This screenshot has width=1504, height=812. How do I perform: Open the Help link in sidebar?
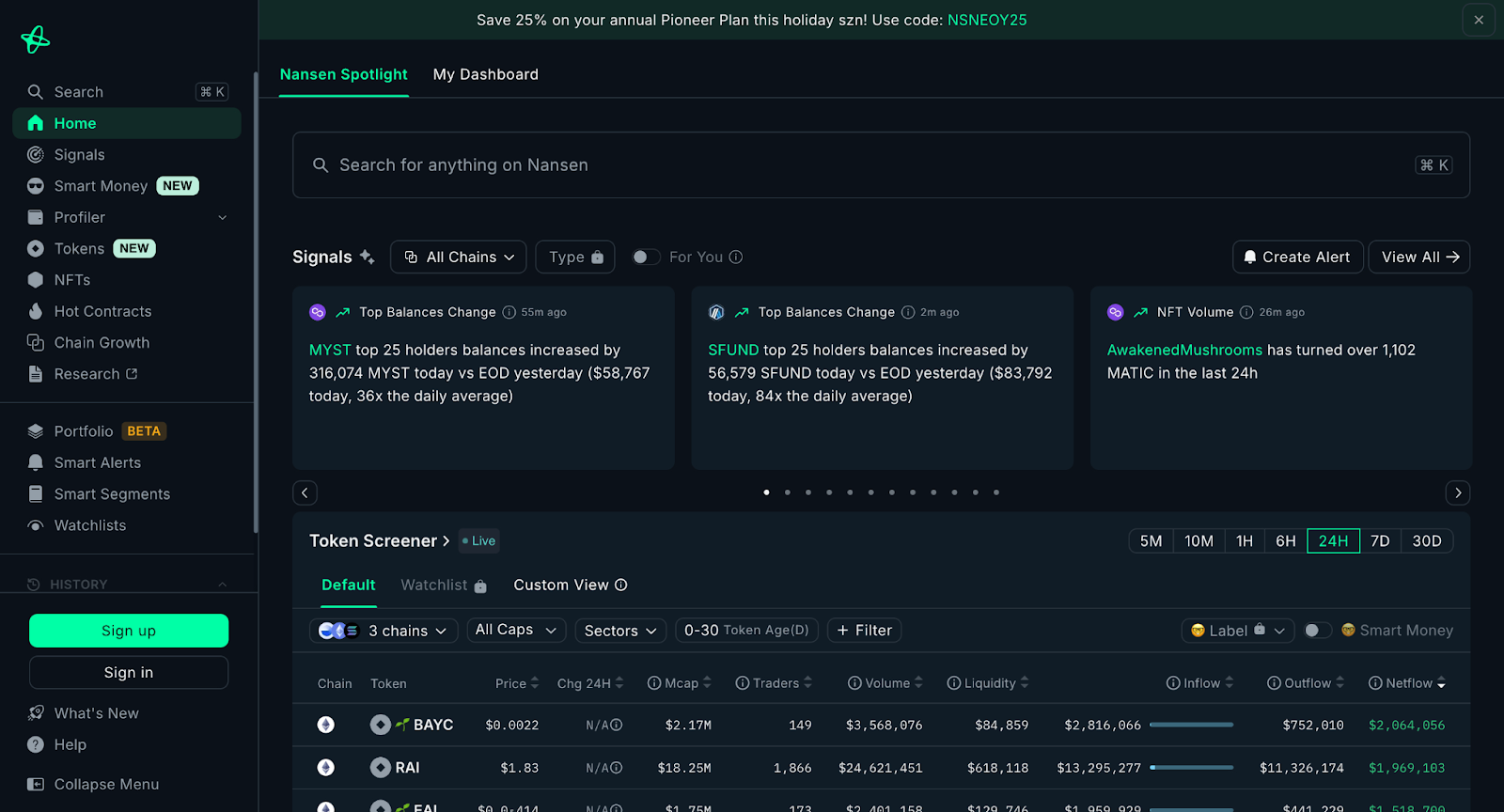pos(70,744)
